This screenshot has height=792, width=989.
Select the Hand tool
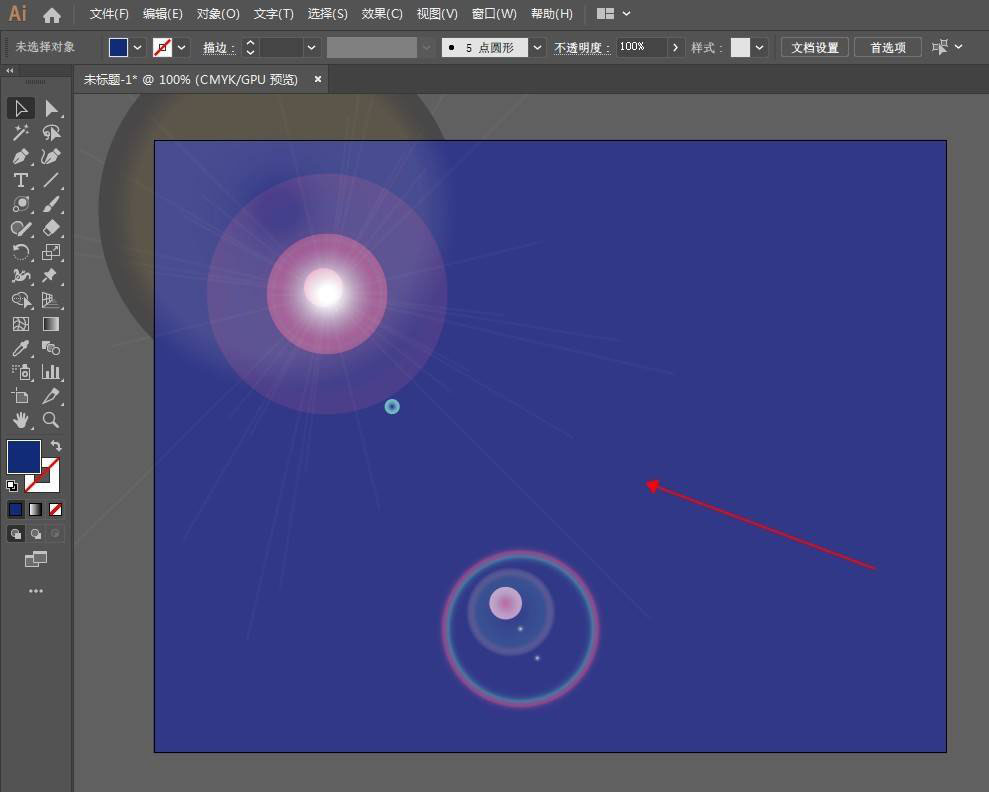point(21,420)
